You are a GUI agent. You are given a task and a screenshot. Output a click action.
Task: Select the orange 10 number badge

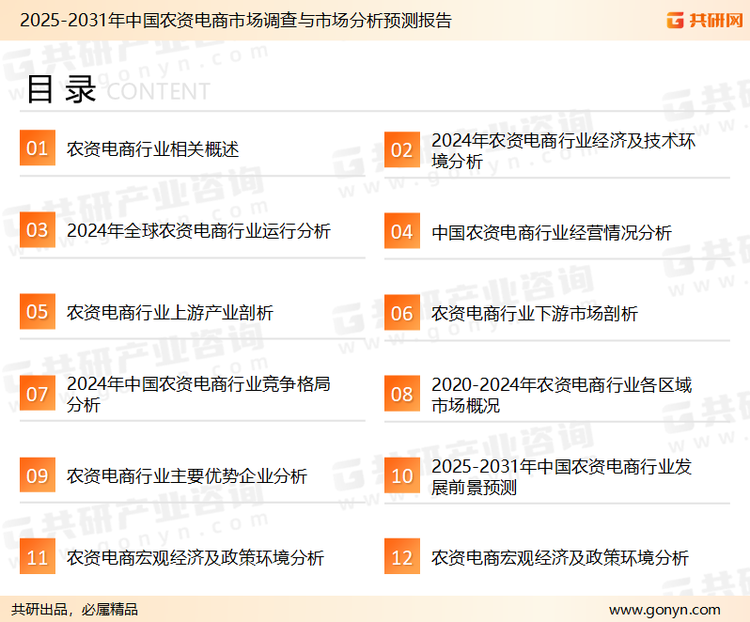[402, 476]
